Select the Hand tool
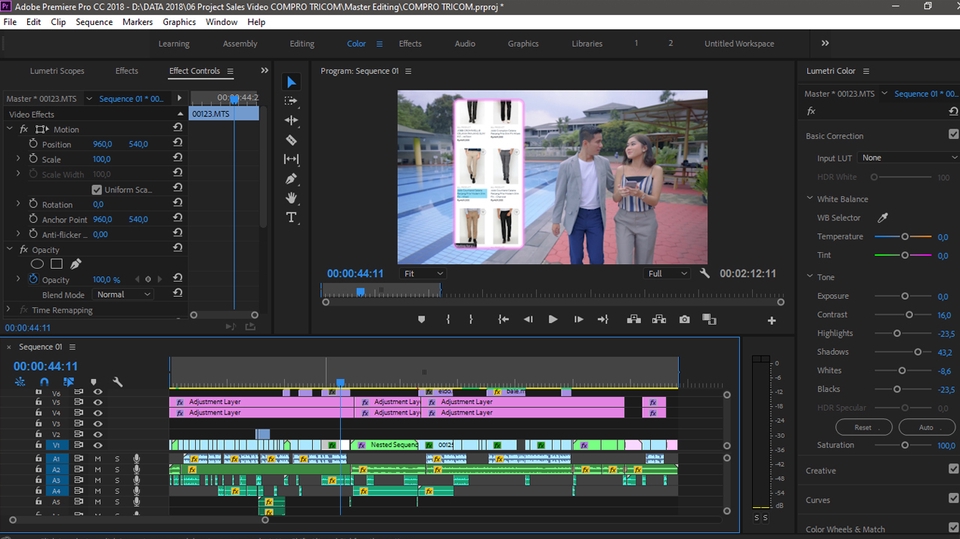The width and height of the screenshot is (960, 539). tap(291, 198)
